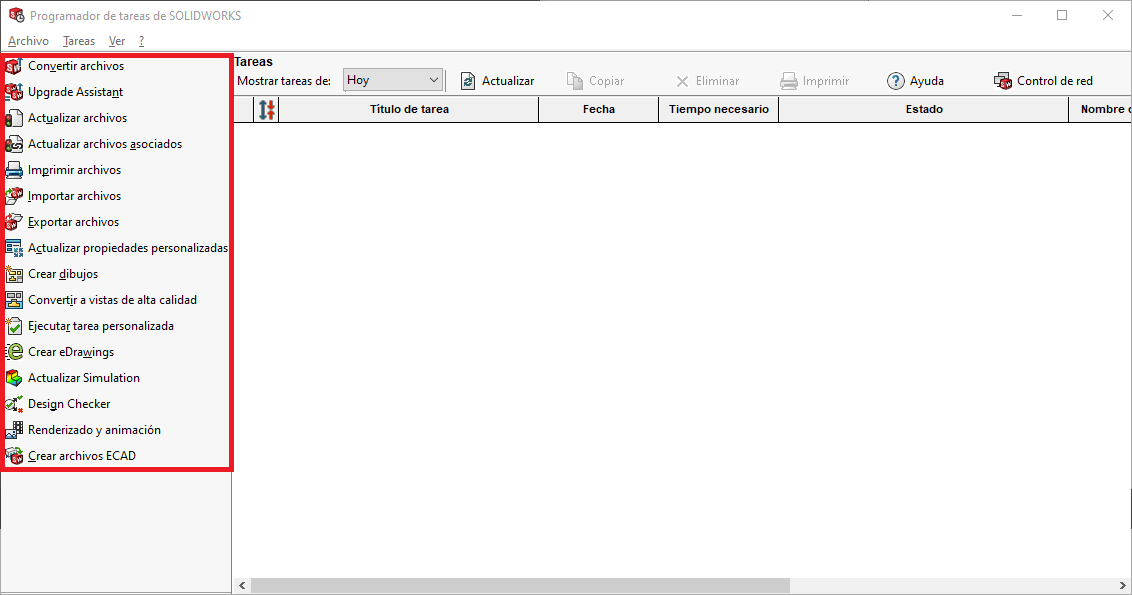Click the greyed Imprimir printer icon

788,81
